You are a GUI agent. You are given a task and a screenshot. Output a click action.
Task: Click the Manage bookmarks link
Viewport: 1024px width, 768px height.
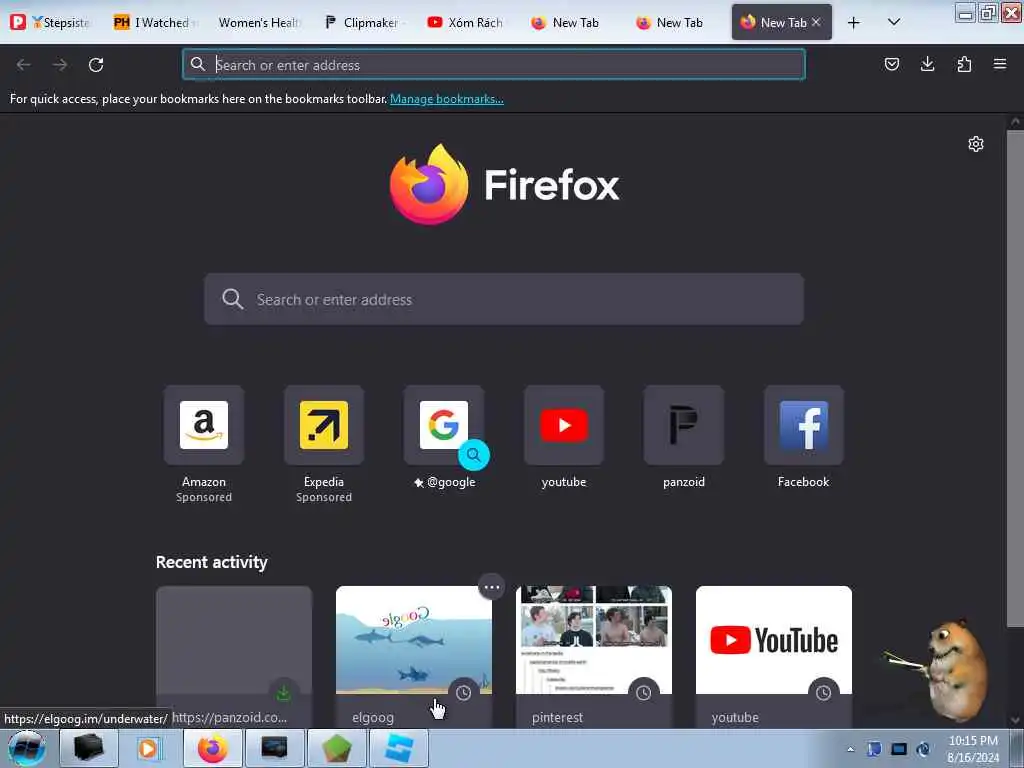point(447,99)
